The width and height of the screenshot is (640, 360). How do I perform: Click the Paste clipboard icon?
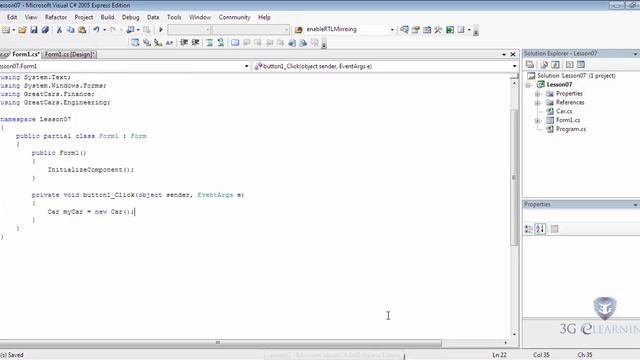(82, 30)
